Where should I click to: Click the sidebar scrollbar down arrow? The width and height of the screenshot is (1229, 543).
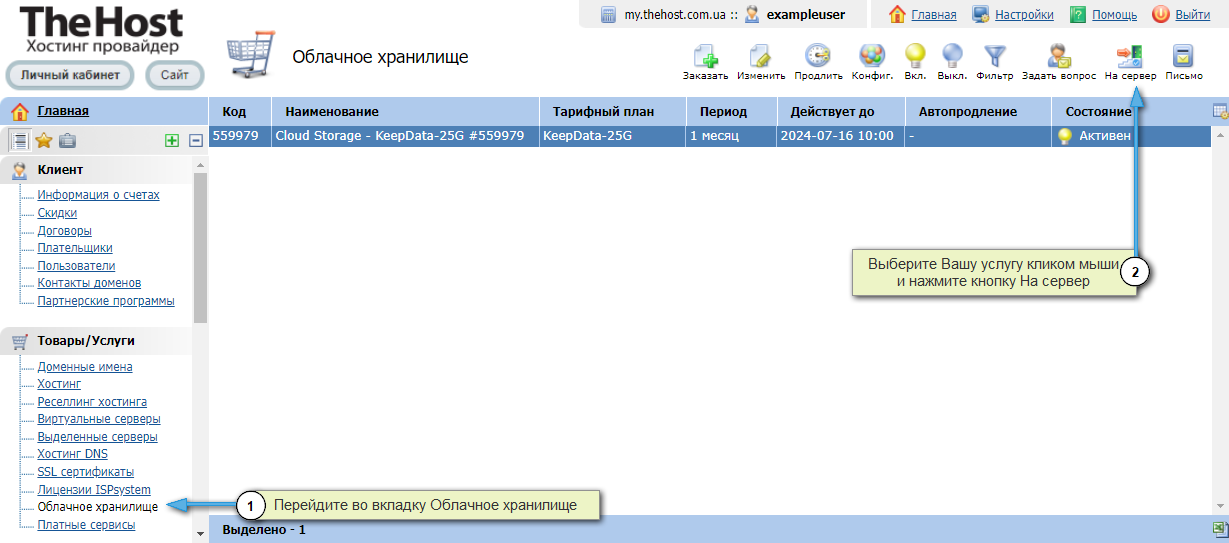[x=200, y=534]
